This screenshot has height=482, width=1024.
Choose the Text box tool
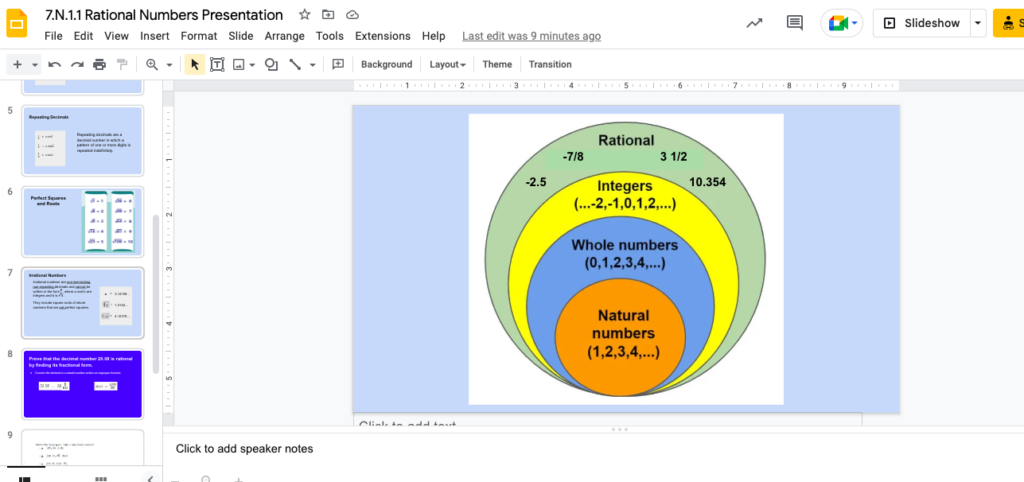pos(217,64)
